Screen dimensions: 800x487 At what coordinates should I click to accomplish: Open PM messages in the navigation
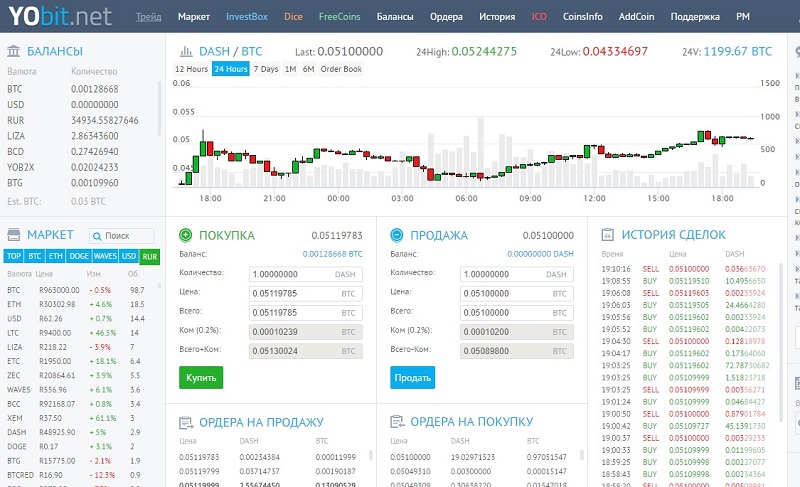[743, 16]
